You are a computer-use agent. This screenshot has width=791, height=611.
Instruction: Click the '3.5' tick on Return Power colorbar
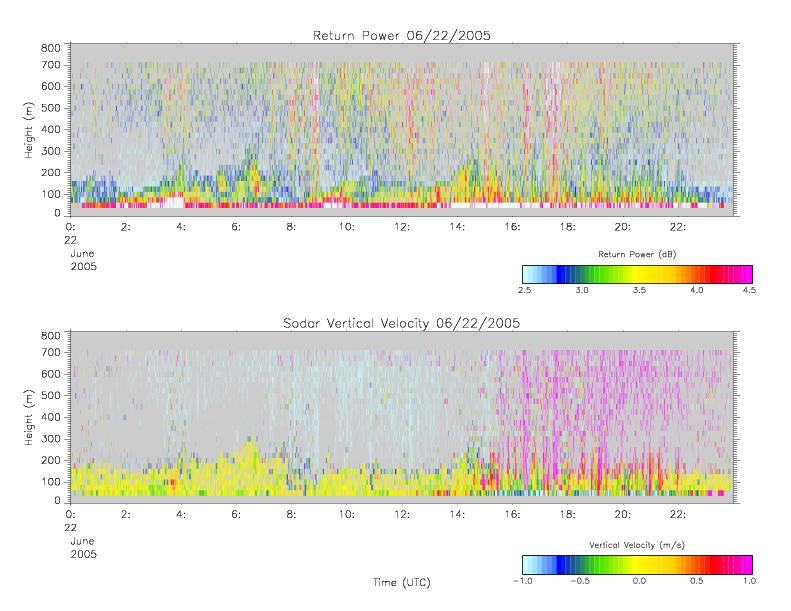click(x=639, y=290)
